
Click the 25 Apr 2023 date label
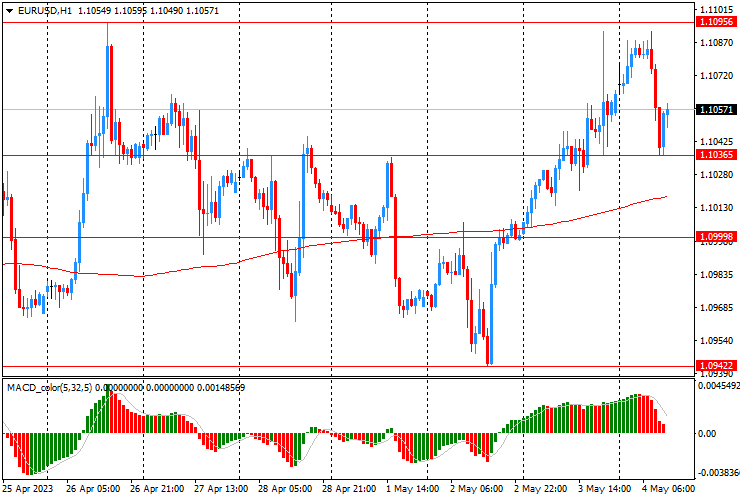[x=27, y=489]
